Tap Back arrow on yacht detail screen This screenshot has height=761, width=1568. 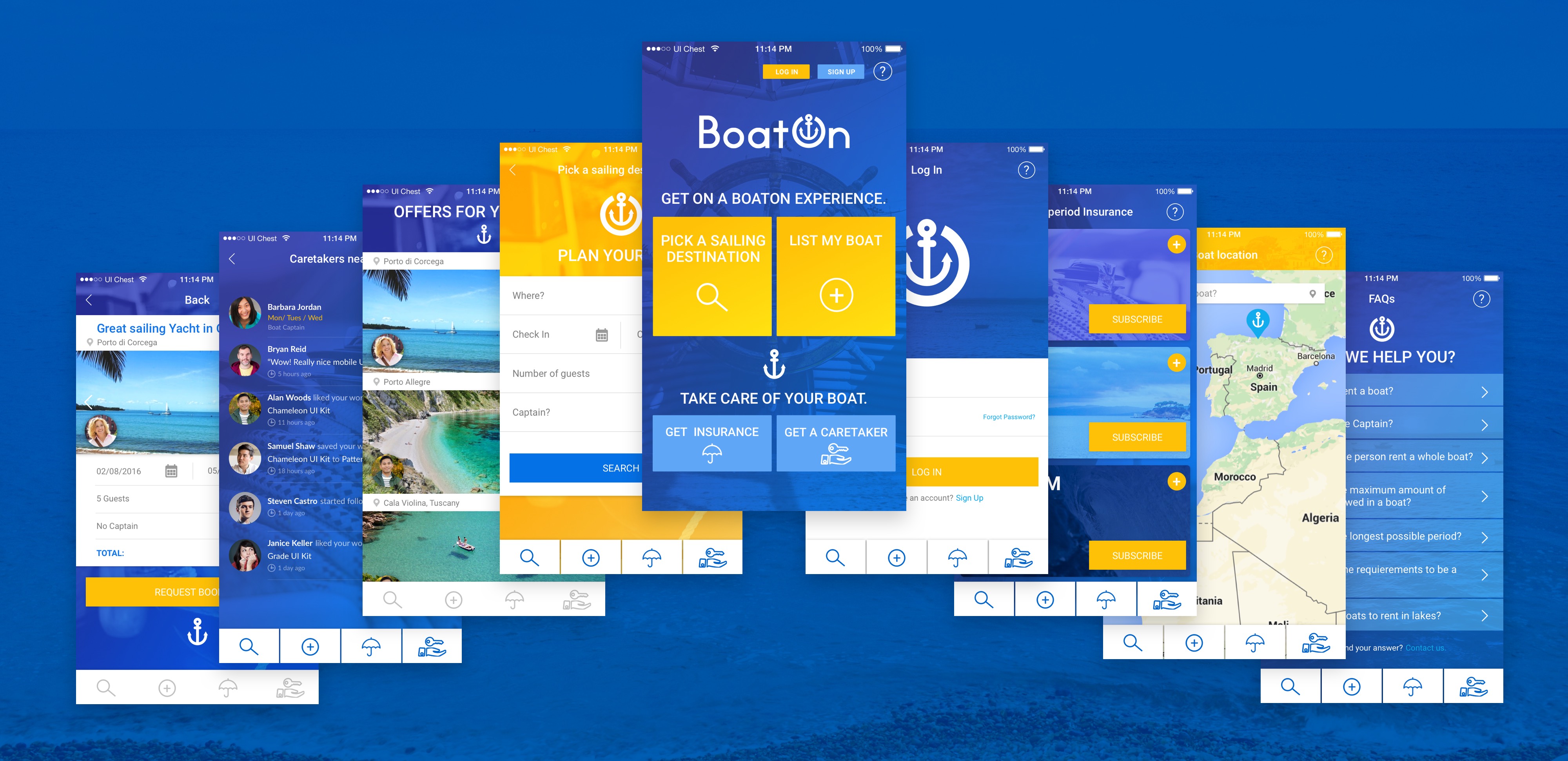[89, 300]
